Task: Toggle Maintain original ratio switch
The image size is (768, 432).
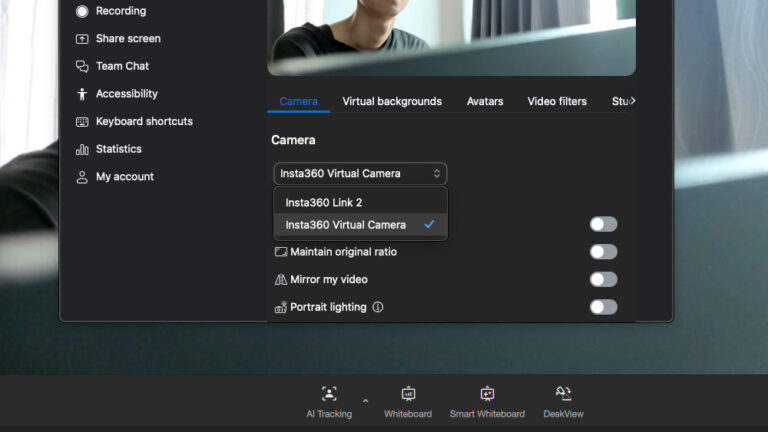Action: 603,252
